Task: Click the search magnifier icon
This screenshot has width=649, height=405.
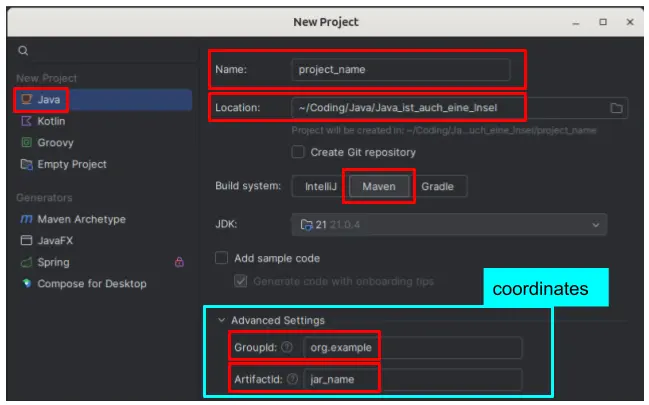Action: point(23,51)
